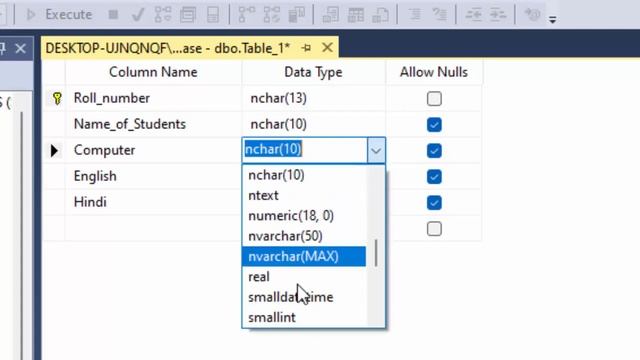Click Specify Values for Template Parameters icon
The image size is (640, 360).
pos(532,15)
